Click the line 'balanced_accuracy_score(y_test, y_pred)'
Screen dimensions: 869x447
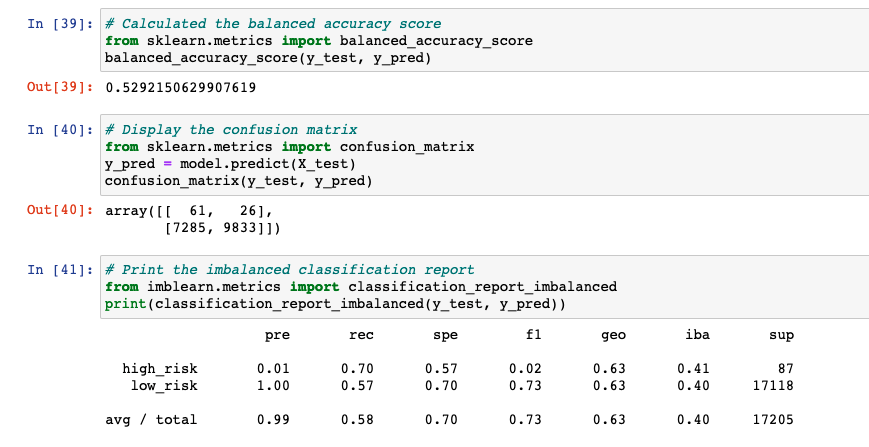(x=268, y=58)
